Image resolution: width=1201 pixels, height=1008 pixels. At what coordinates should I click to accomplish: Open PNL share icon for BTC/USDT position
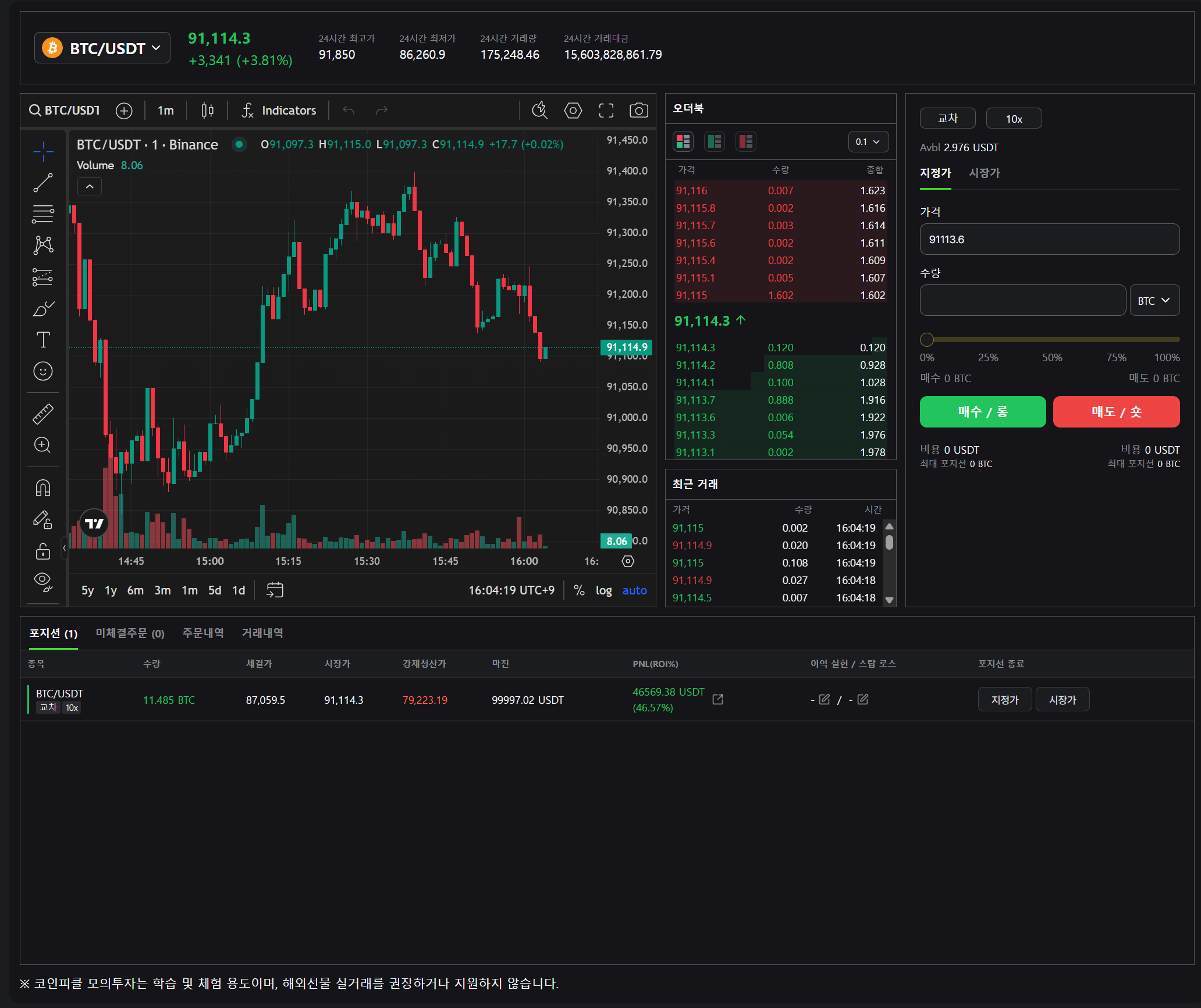(717, 699)
